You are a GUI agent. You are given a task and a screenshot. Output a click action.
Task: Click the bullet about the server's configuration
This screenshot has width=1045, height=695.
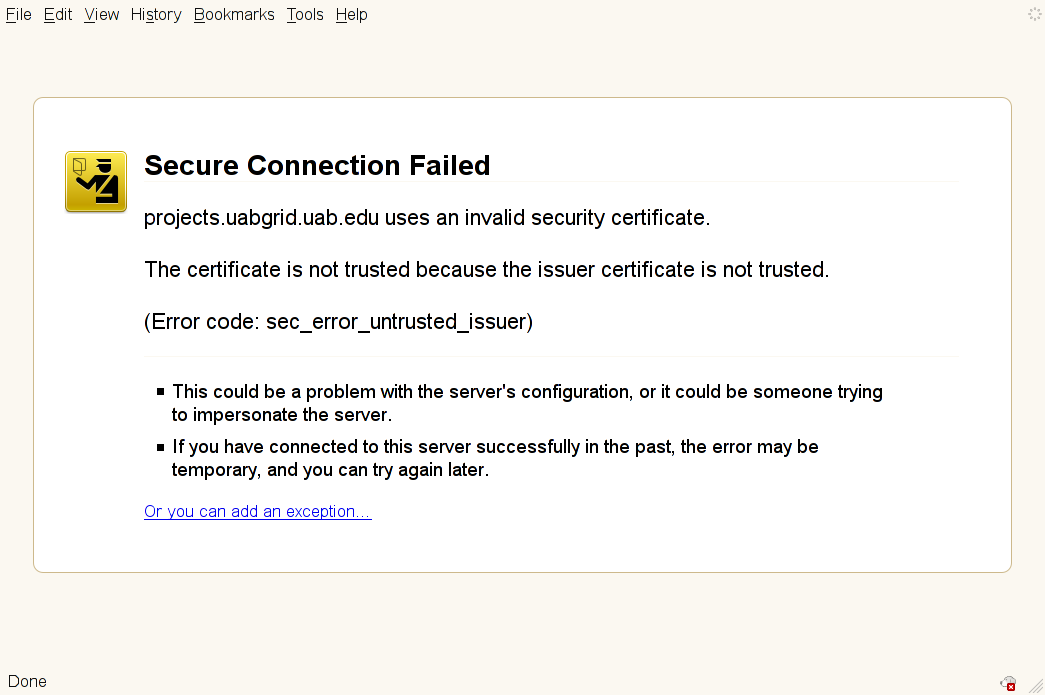(x=527, y=403)
